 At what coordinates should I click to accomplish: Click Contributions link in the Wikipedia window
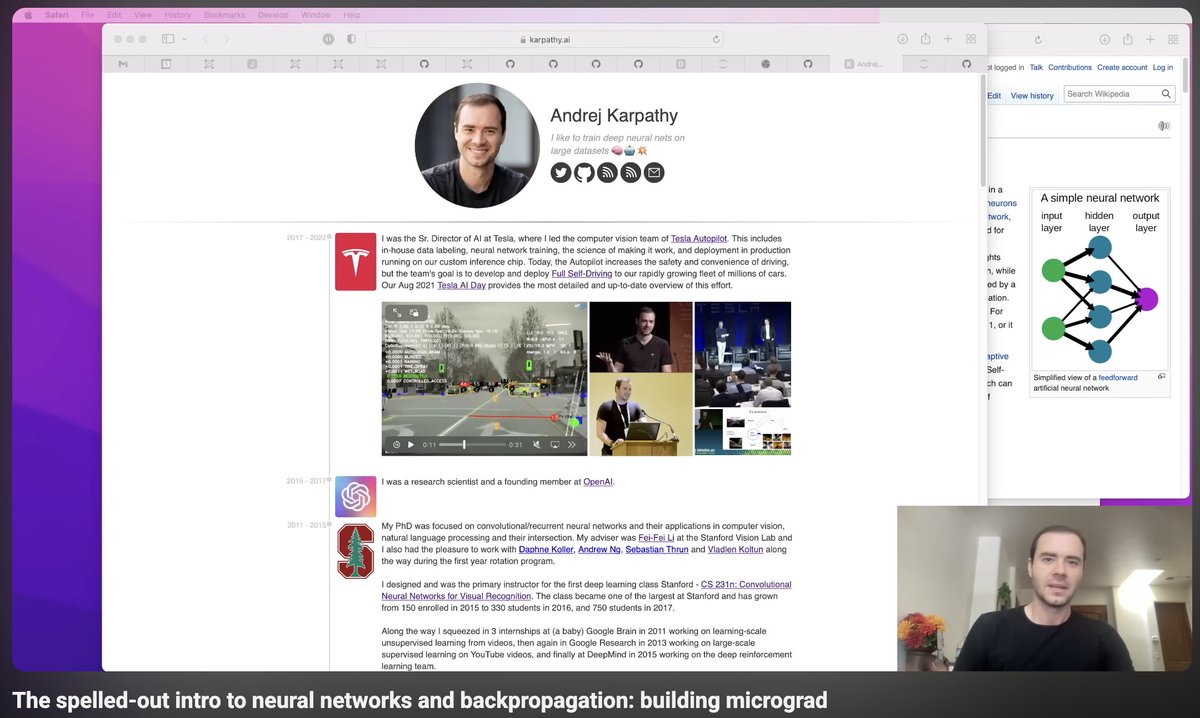[1070, 67]
